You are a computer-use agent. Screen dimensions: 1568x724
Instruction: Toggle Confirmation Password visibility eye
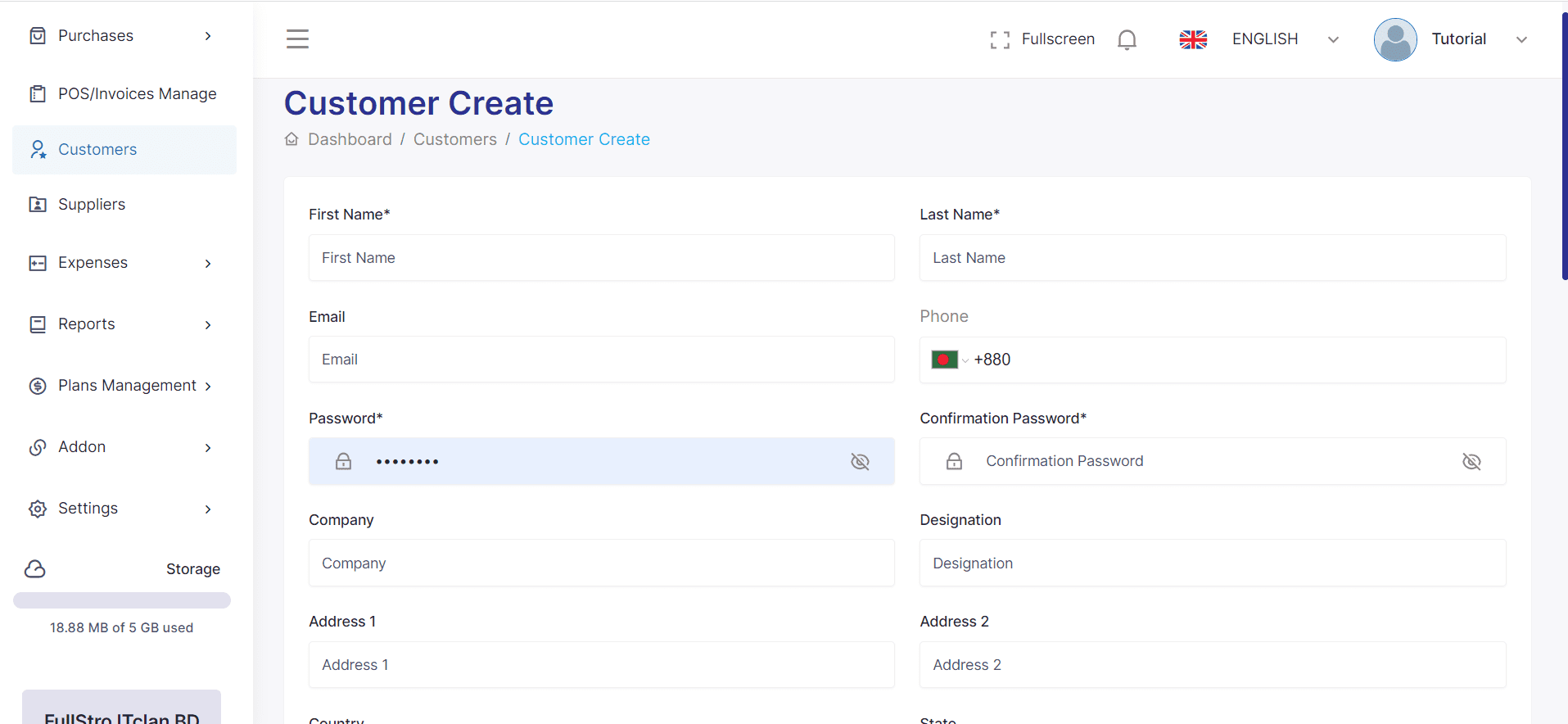coord(1471,462)
